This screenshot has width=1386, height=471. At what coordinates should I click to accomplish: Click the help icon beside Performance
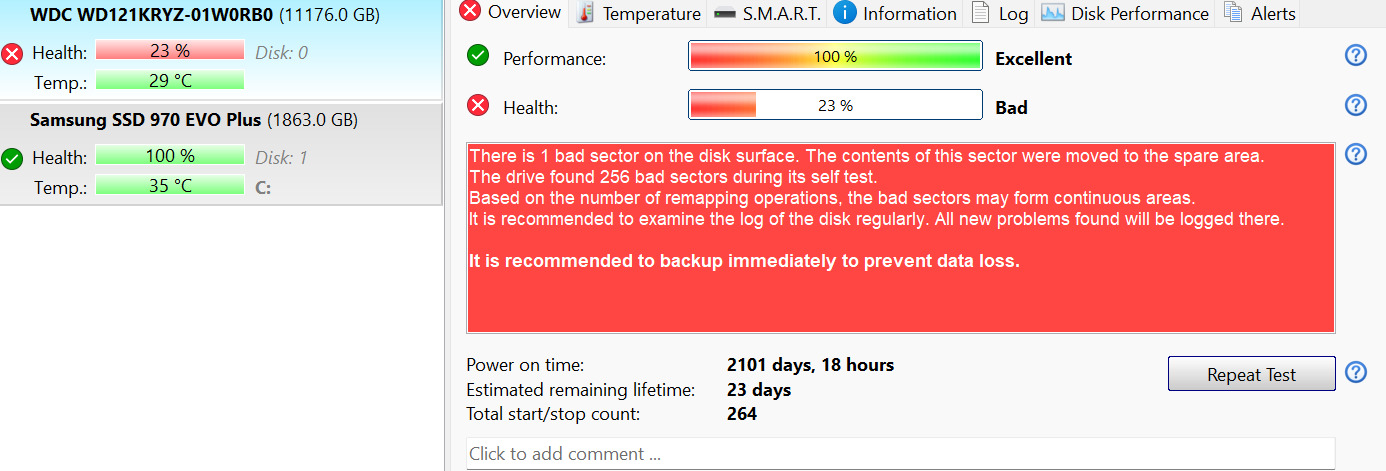(x=1356, y=55)
